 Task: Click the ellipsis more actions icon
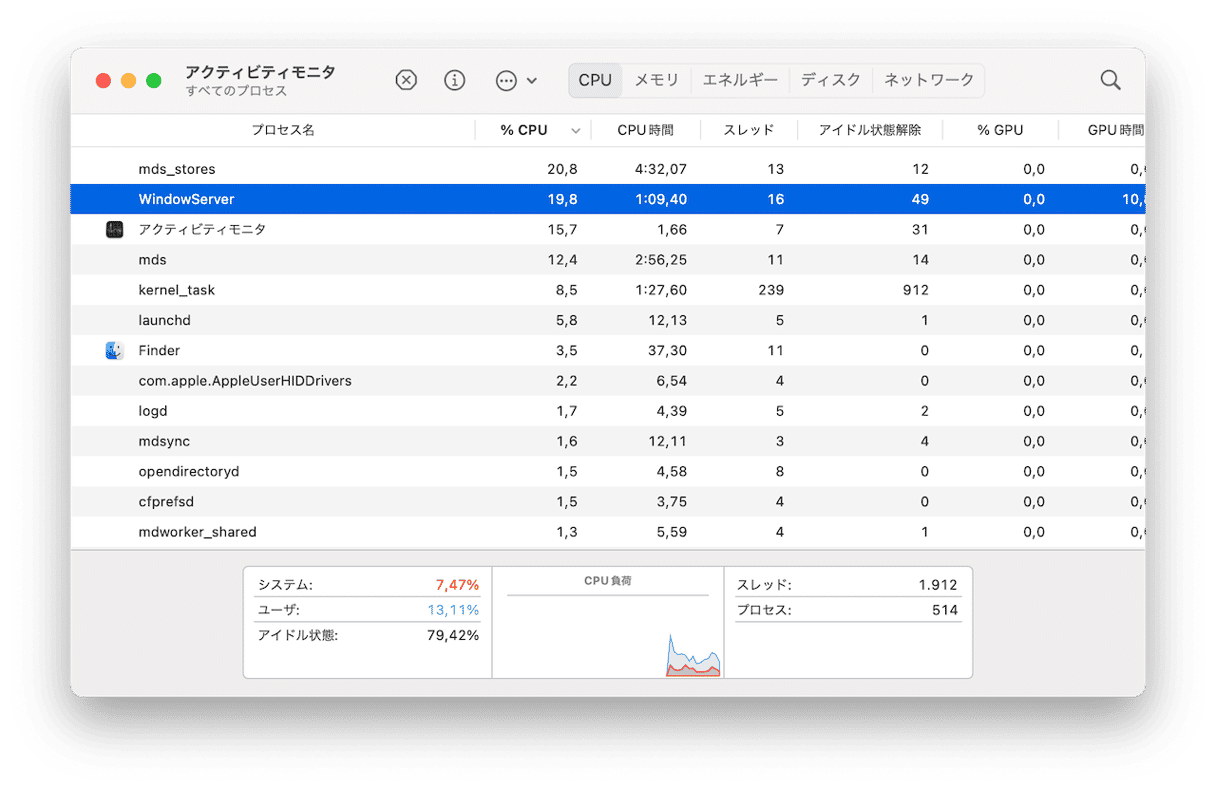[x=506, y=81]
